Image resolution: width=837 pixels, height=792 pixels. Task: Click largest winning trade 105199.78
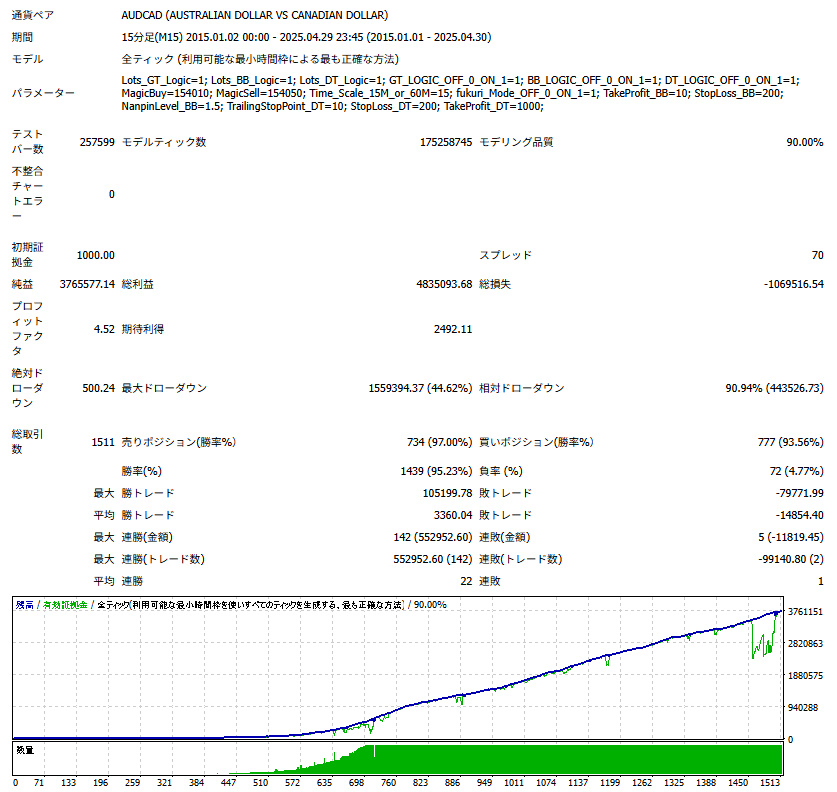coord(447,493)
